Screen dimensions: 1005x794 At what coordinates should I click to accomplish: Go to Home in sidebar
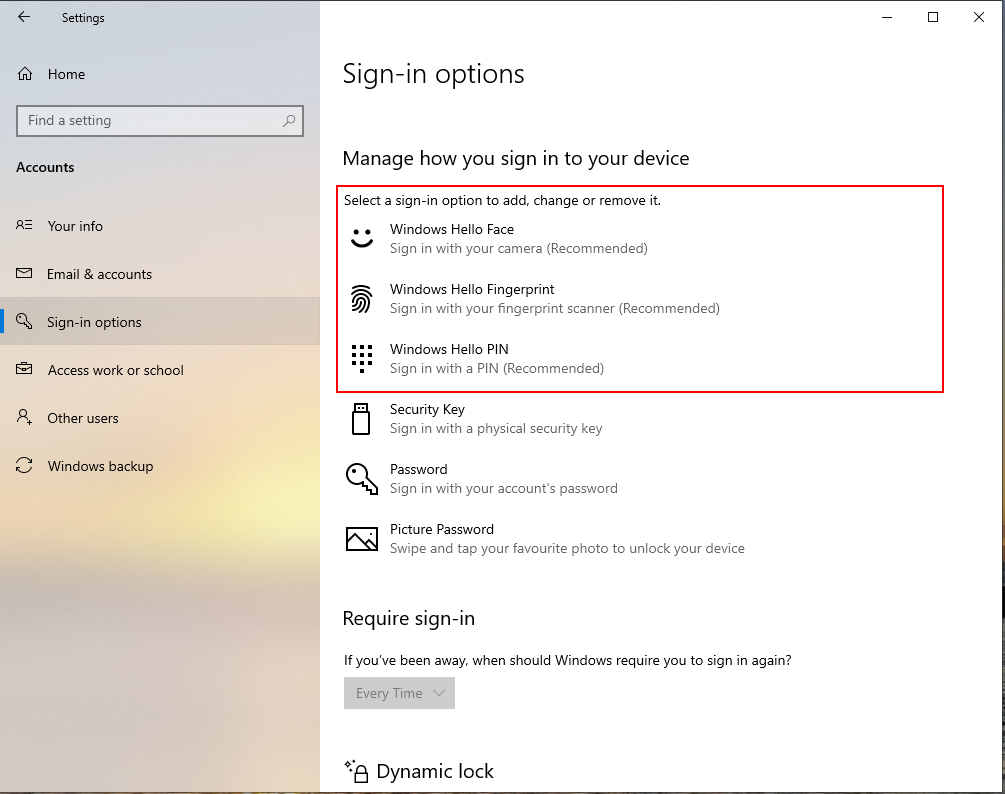[160, 74]
